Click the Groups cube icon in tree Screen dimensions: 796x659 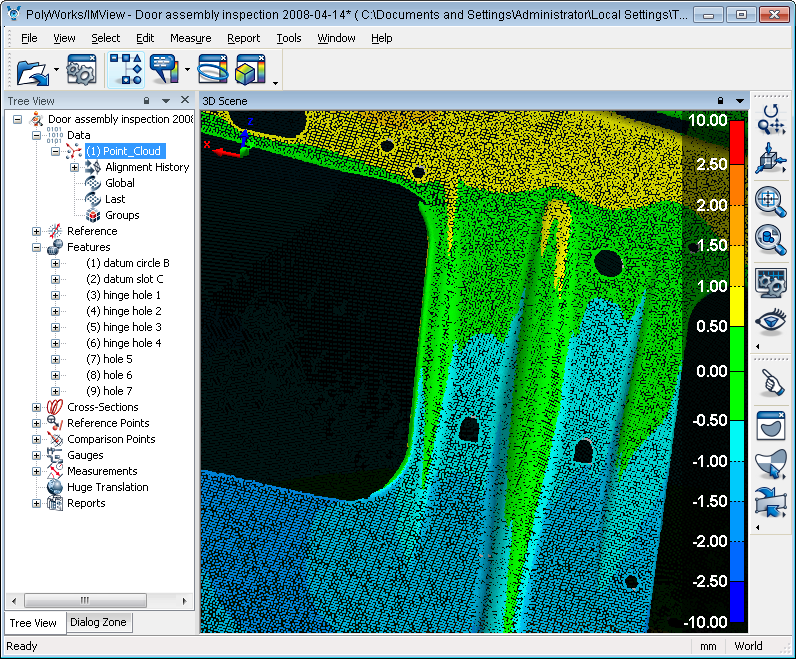tap(93, 215)
